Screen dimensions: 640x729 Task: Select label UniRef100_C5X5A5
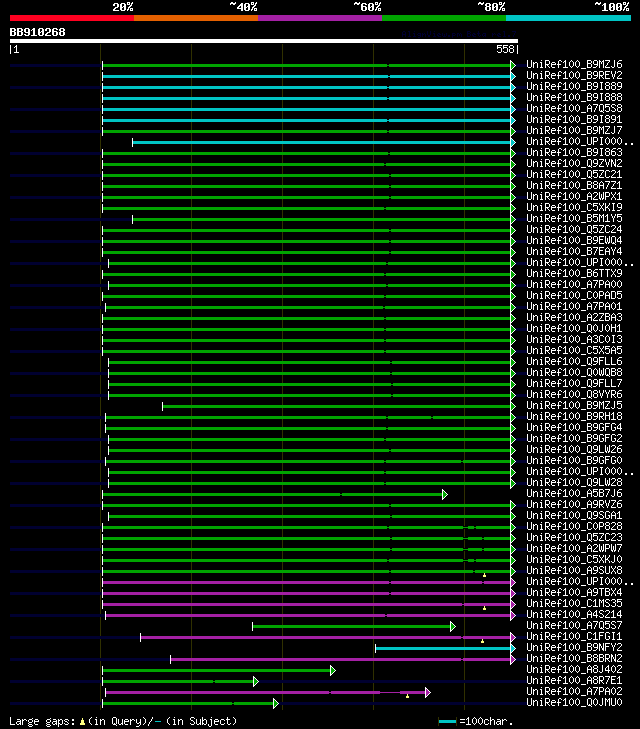pos(574,351)
